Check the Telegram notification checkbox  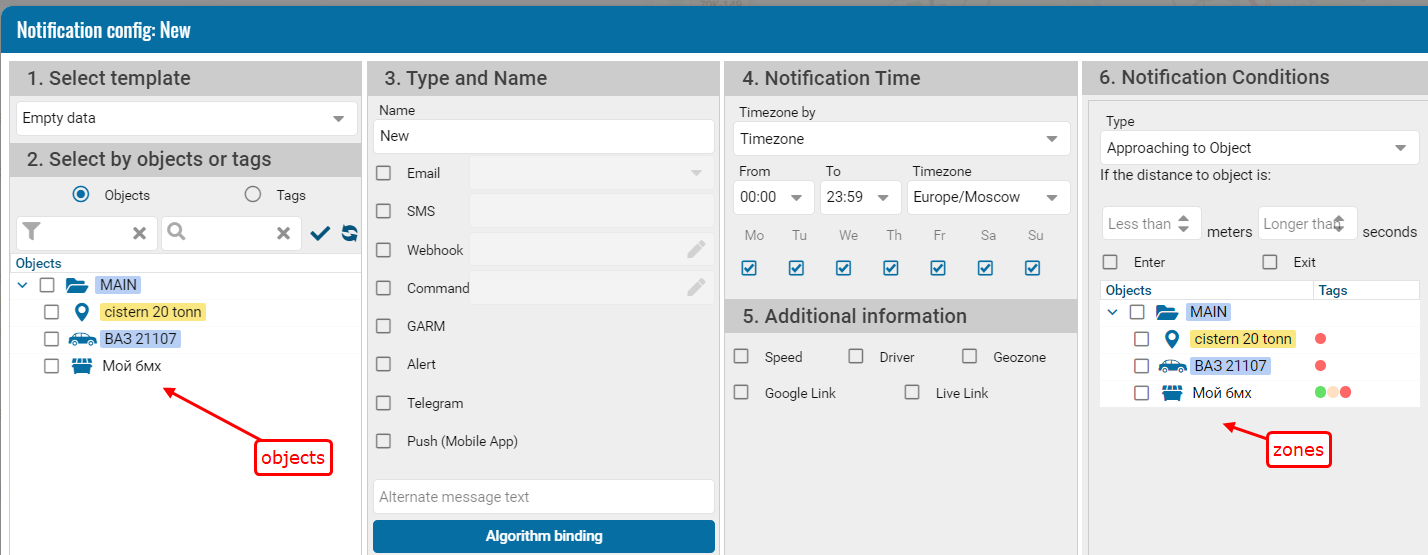(x=384, y=403)
